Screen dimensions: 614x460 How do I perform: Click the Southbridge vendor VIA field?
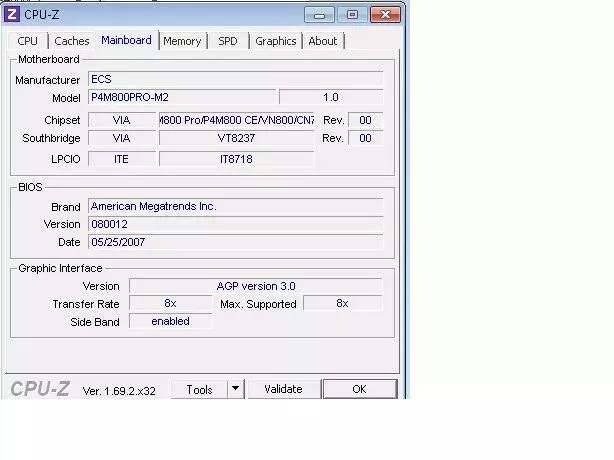121,138
